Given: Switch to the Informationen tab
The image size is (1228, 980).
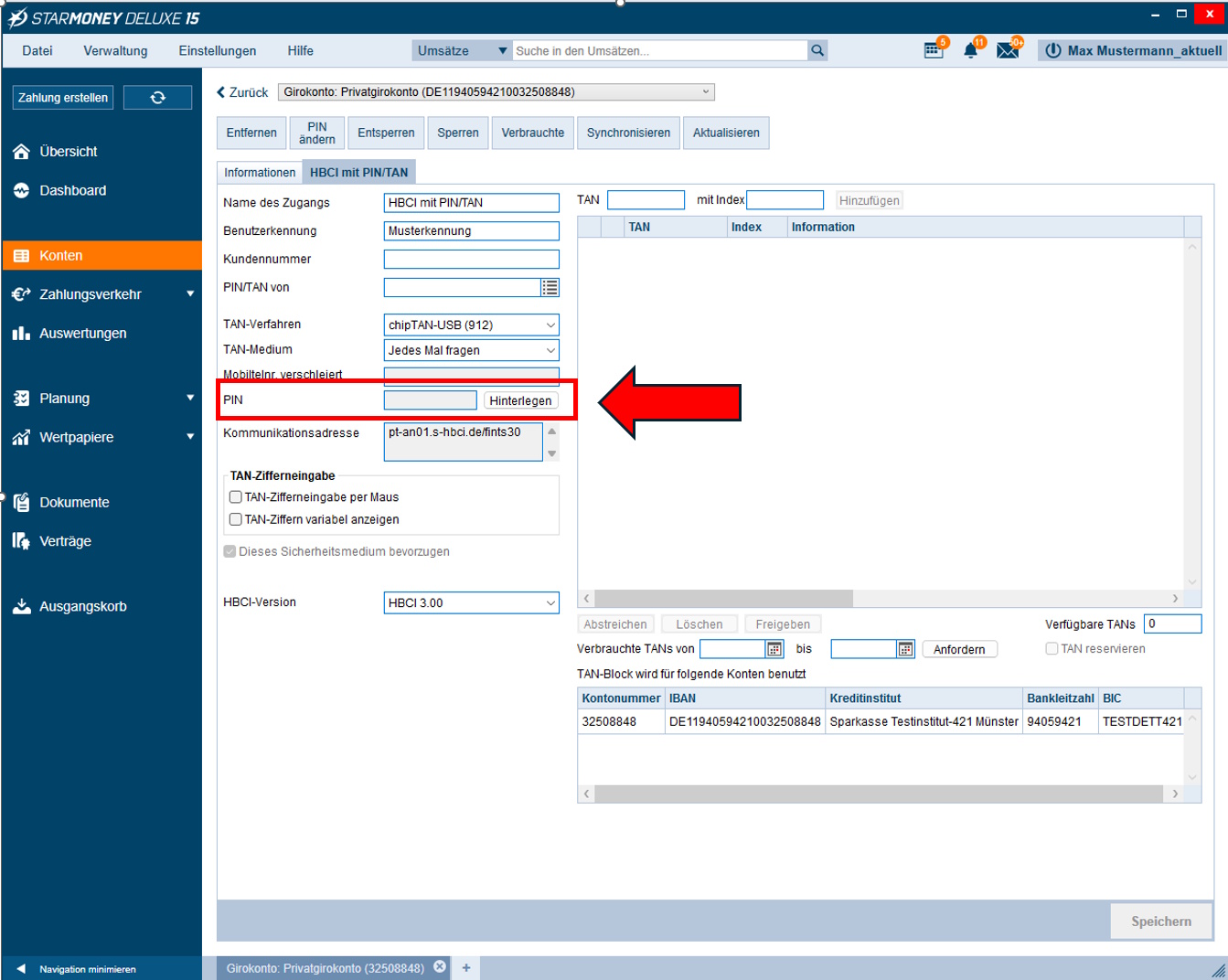Looking at the screenshot, I should click(260, 173).
